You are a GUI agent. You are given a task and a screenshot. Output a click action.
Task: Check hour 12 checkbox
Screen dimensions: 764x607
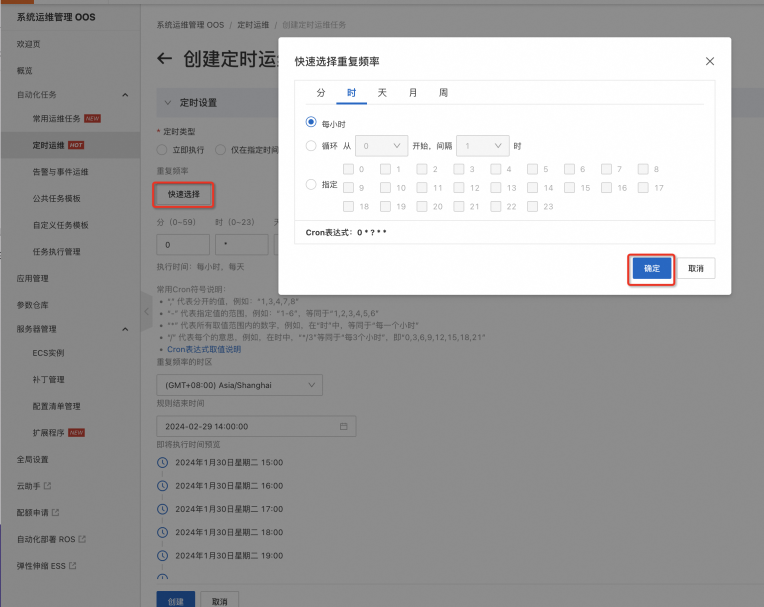pyautogui.click(x=458, y=188)
